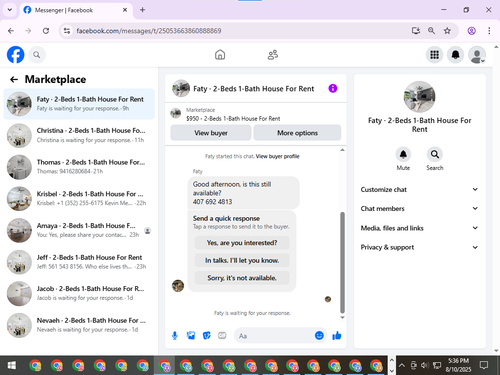Image resolution: width=500 pixels, height=375 pixels.
Task: Open Windows notification center icon
Action: (x=484, y=365)
